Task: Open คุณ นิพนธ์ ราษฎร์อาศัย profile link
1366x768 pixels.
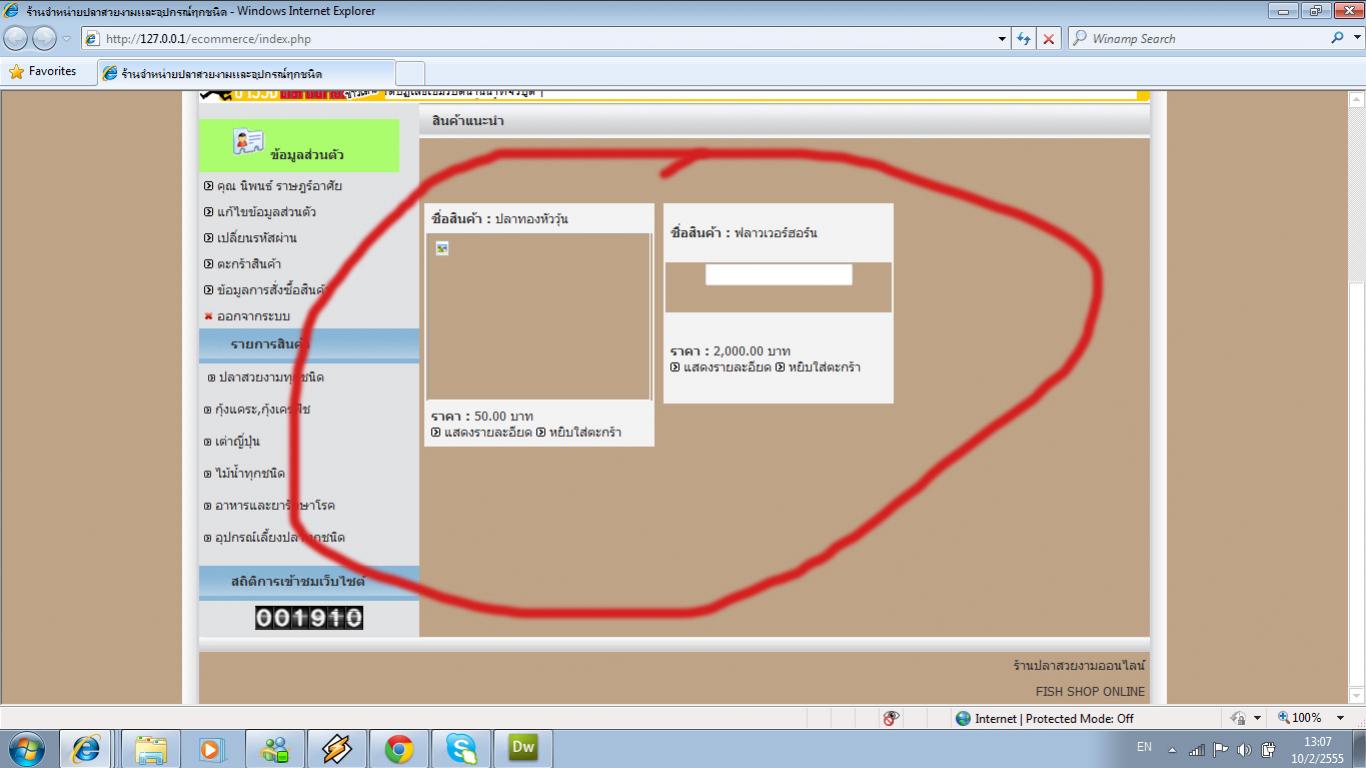Action: [280, 186]
